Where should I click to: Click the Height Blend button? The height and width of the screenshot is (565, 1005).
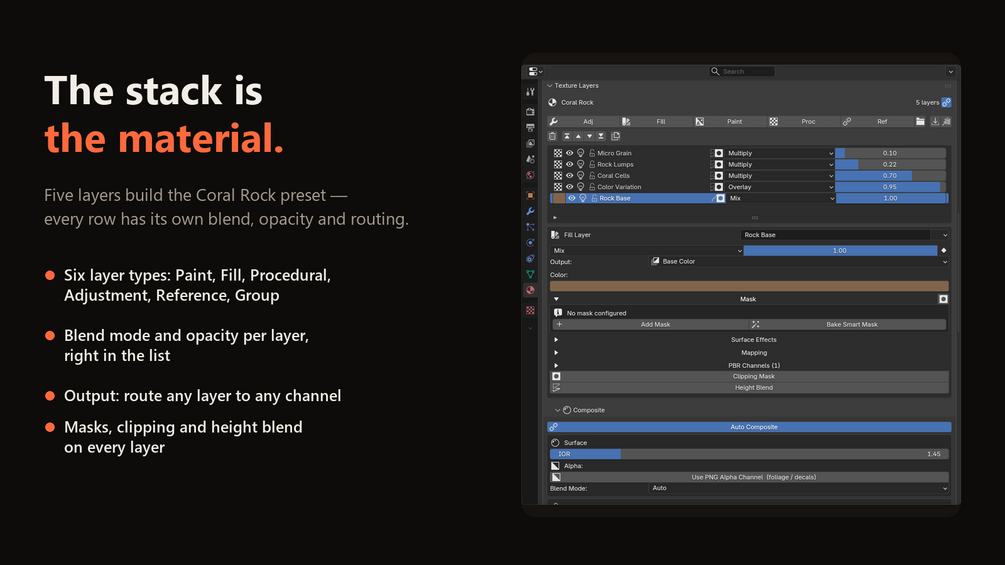coord(749,388)
